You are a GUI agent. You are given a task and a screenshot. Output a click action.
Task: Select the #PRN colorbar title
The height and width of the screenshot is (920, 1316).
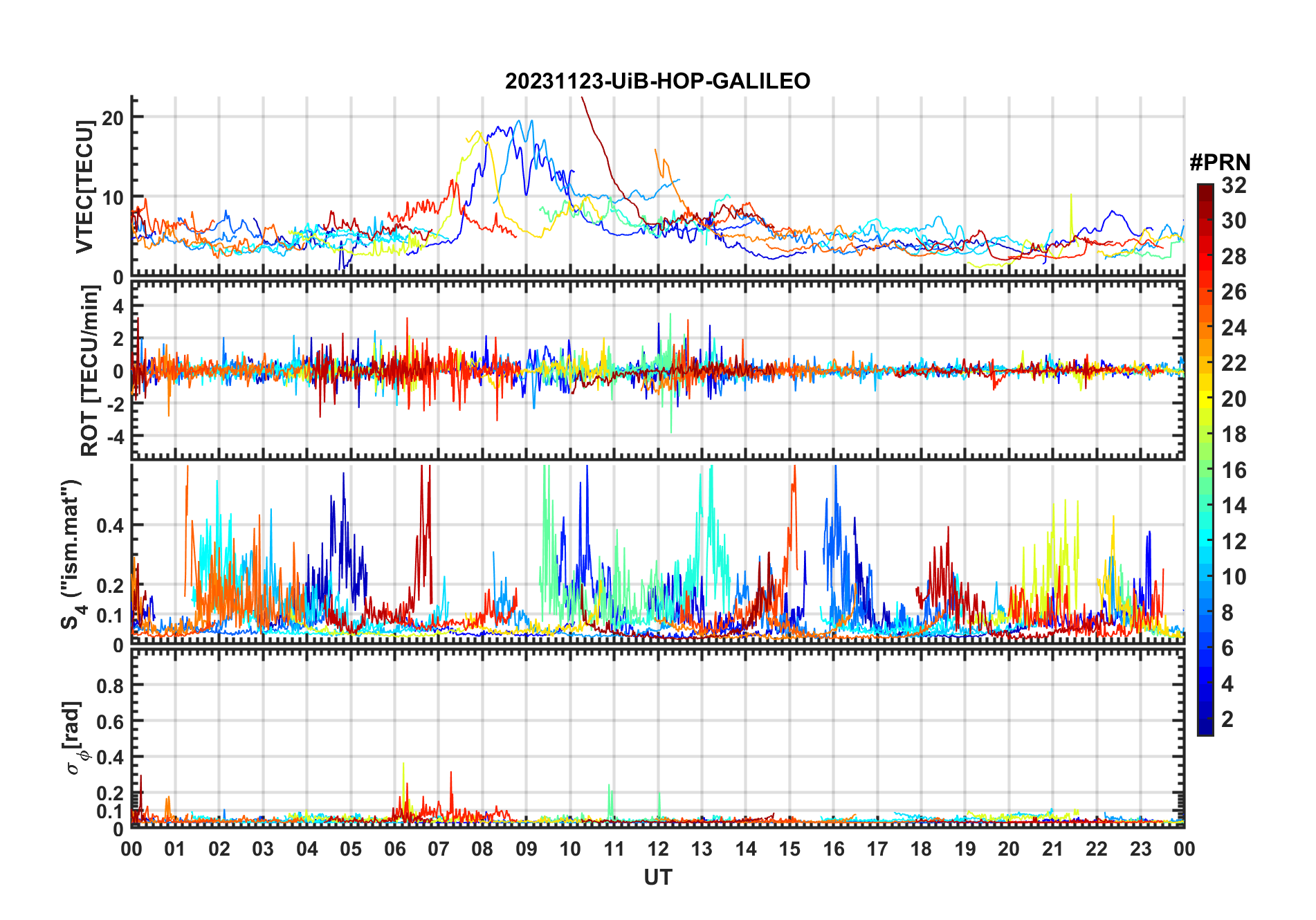(x=1220, y=163)
